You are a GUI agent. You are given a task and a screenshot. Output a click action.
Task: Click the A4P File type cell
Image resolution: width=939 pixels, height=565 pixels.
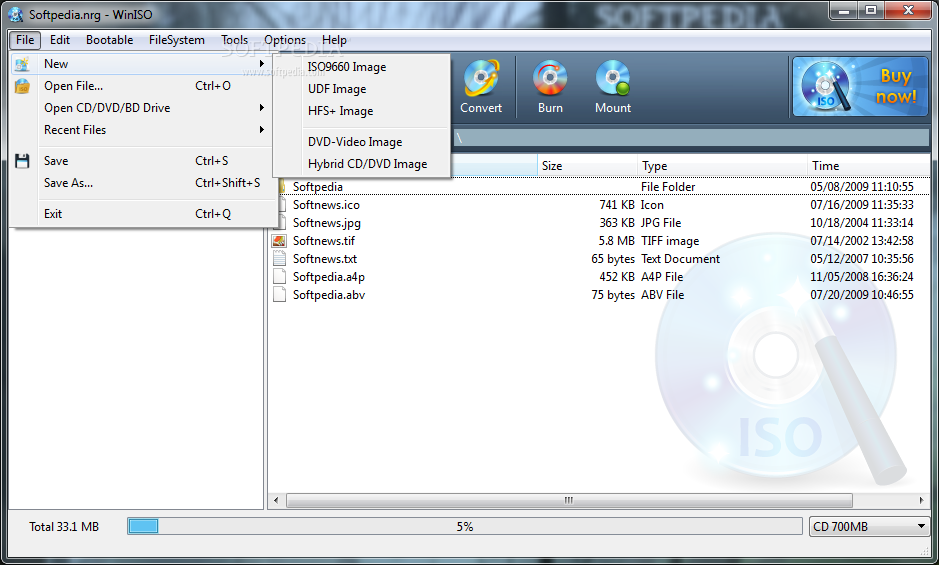tap(662, 277)
